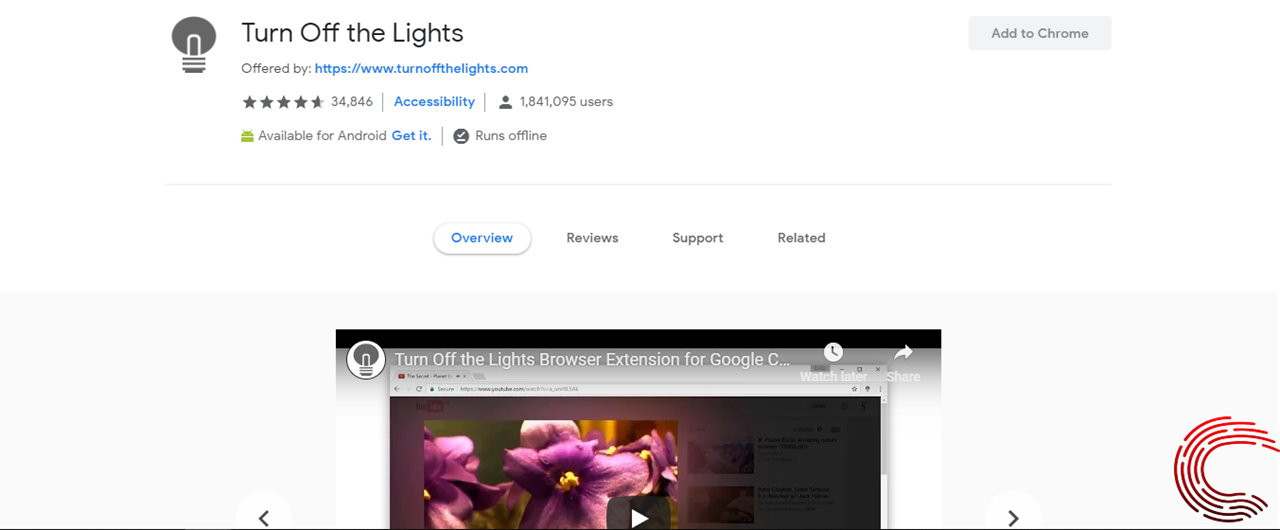Click the users person icon
Image resolution: width=1280 pixels, height=530 pixels.
(505, 102)
